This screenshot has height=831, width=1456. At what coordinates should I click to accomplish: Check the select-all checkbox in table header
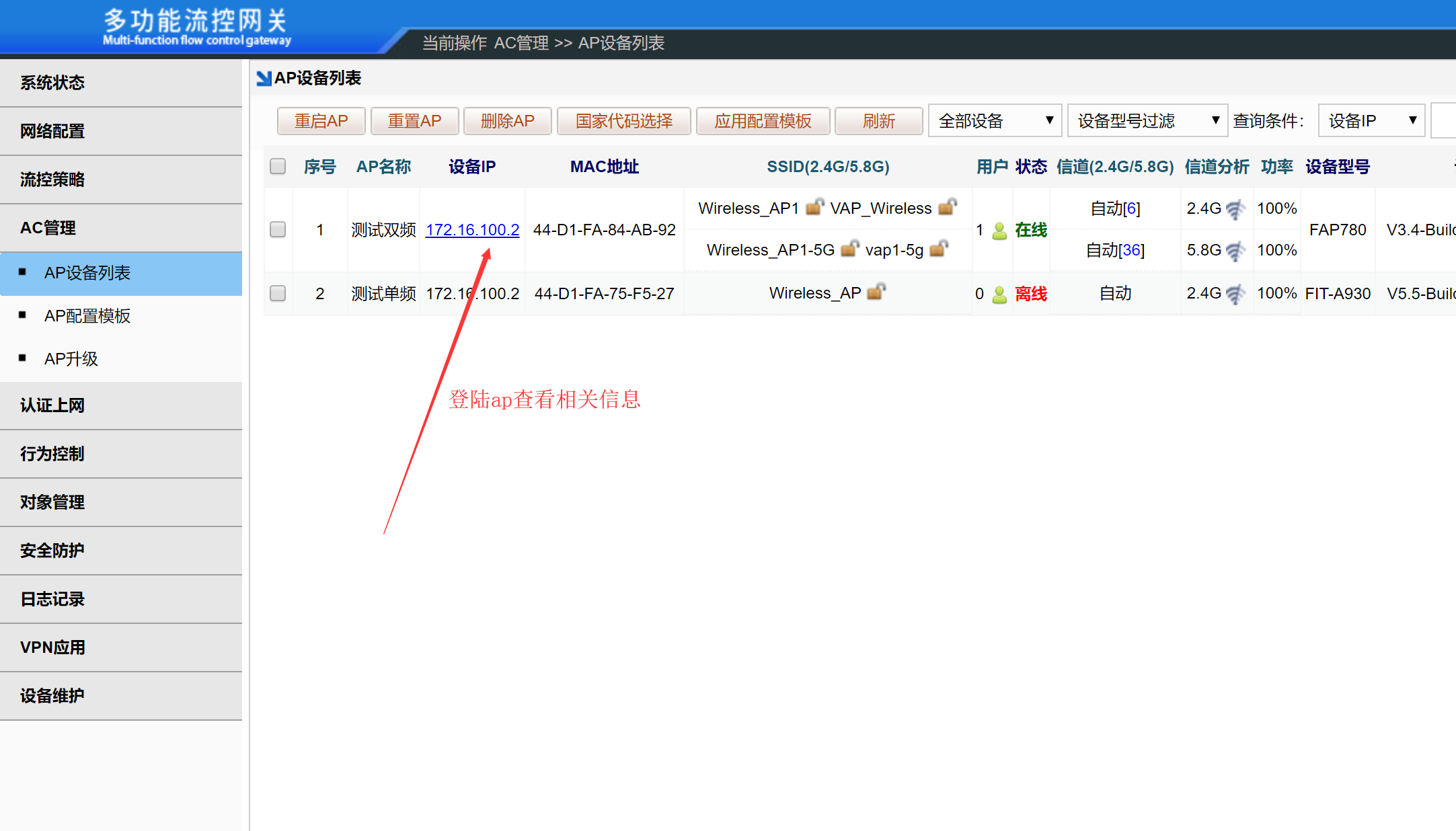[x=278, y=166]
